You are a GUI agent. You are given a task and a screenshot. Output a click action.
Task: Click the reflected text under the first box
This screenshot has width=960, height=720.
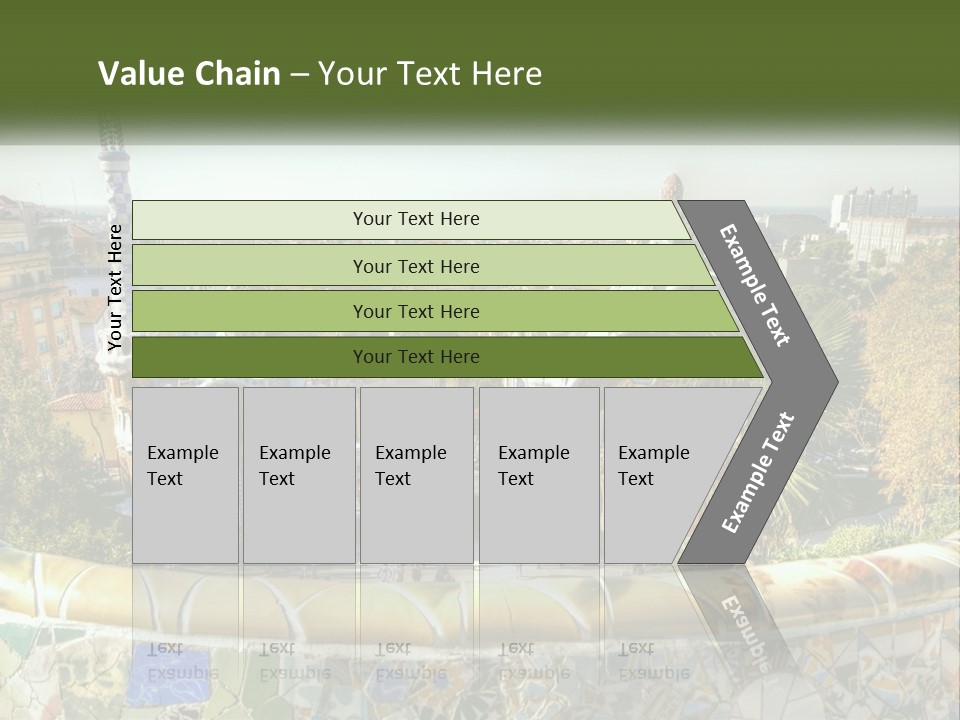point(183,660)
